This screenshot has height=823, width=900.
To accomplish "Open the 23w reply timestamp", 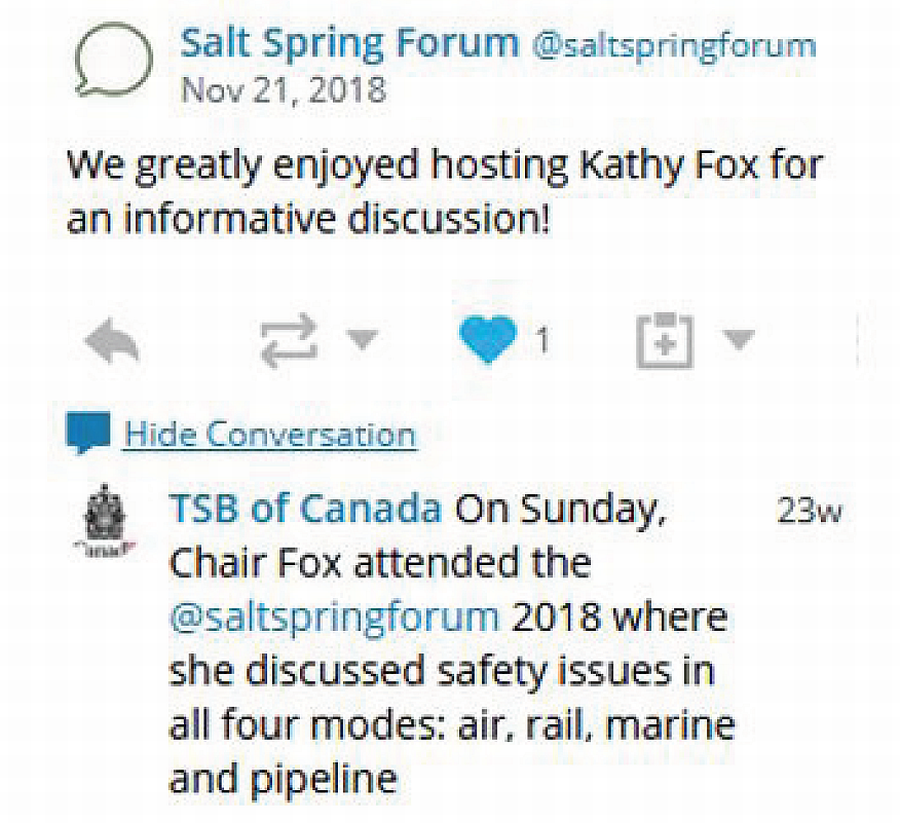I will tap(808, 511).
